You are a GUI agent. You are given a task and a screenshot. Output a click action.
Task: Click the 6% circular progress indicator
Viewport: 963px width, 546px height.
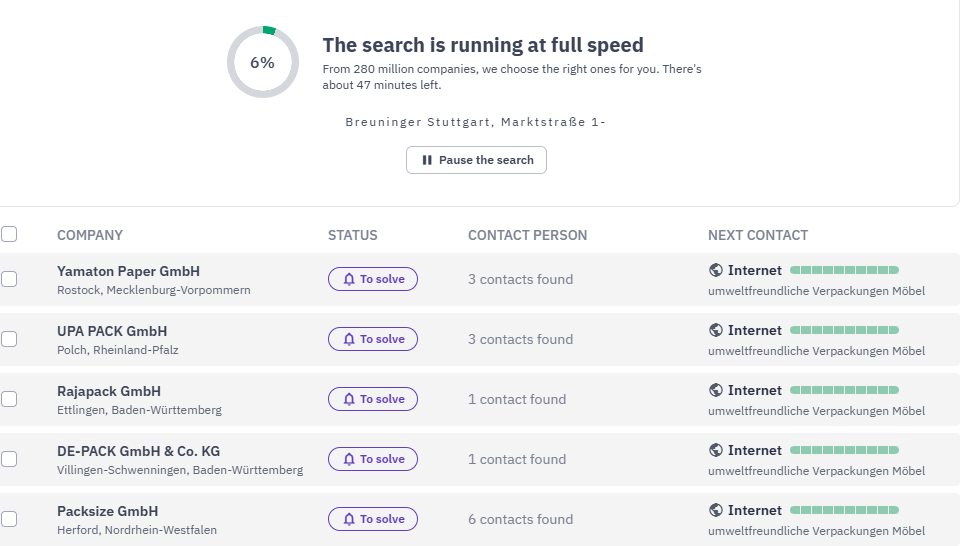263,62
